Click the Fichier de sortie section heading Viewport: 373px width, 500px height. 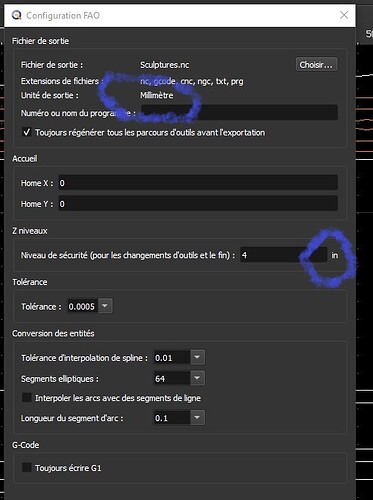coord(40,41)
